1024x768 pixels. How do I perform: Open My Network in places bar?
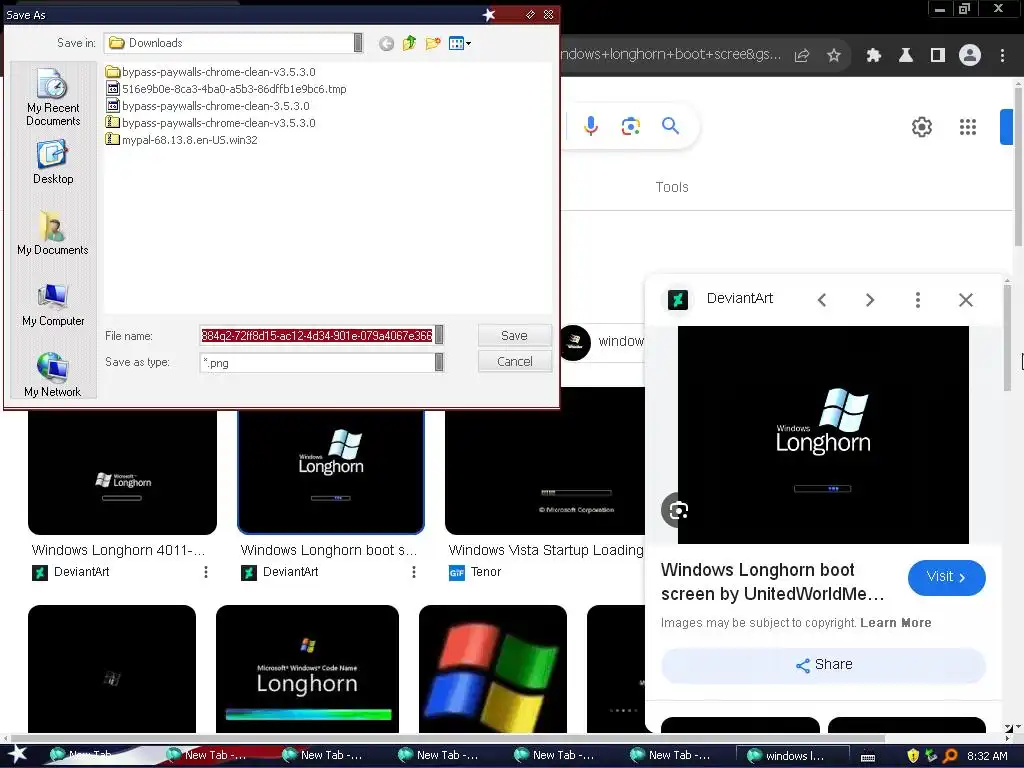(53, 375)
